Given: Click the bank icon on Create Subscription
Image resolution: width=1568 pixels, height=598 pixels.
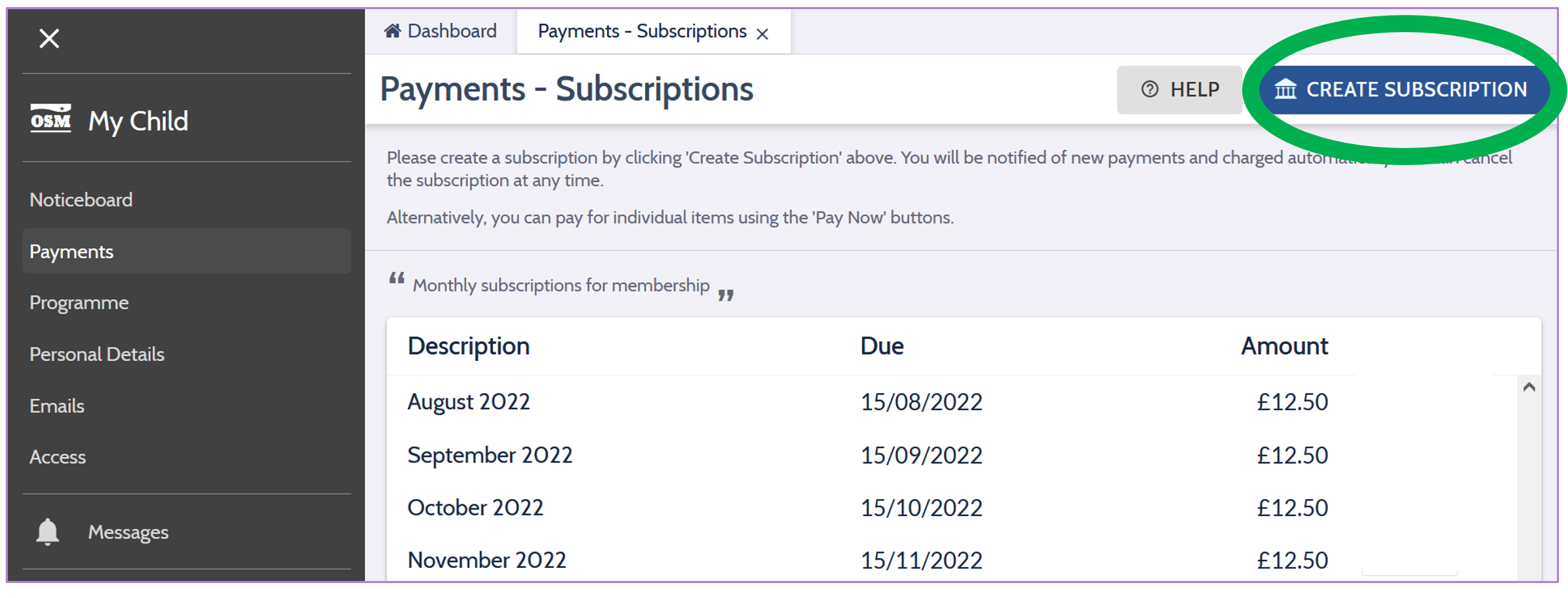Looking at the screenshot, I should [x=1285, y=89].
